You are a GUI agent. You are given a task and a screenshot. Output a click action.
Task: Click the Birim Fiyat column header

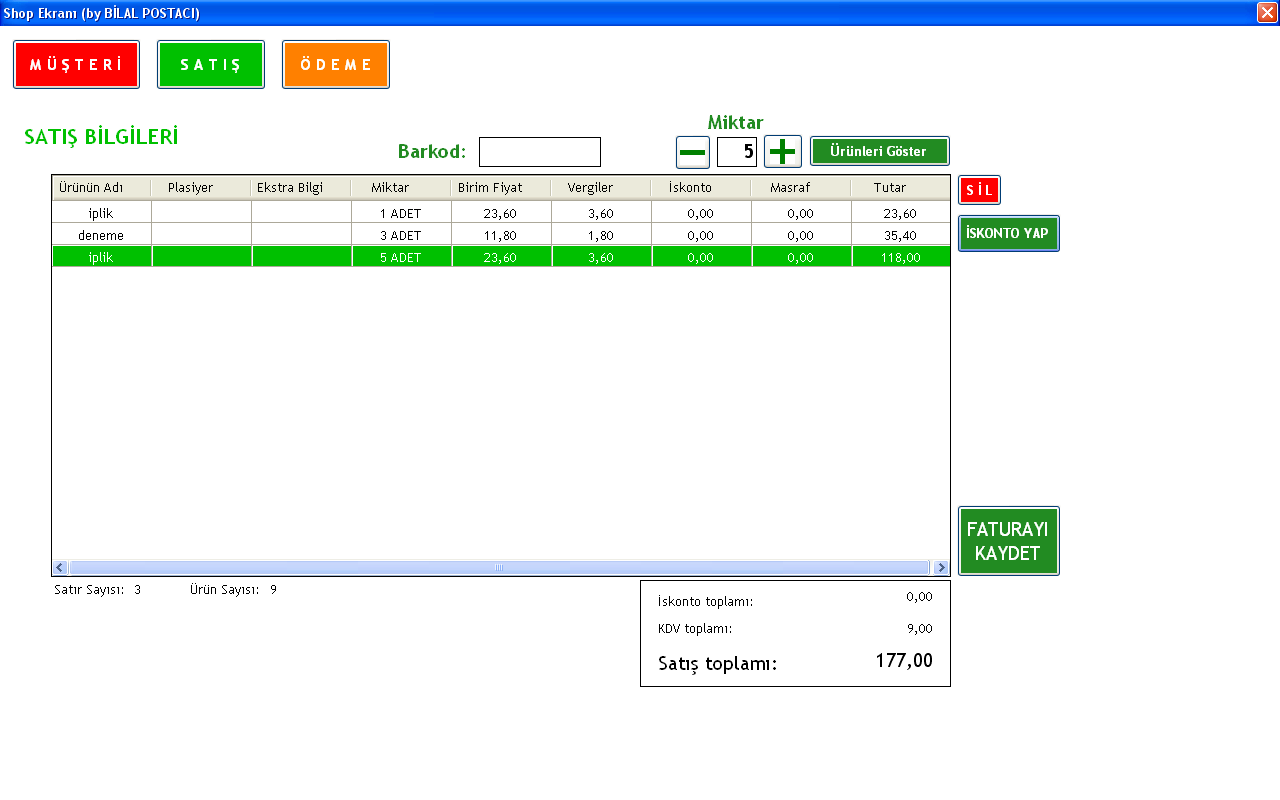(x=490, y=187)
